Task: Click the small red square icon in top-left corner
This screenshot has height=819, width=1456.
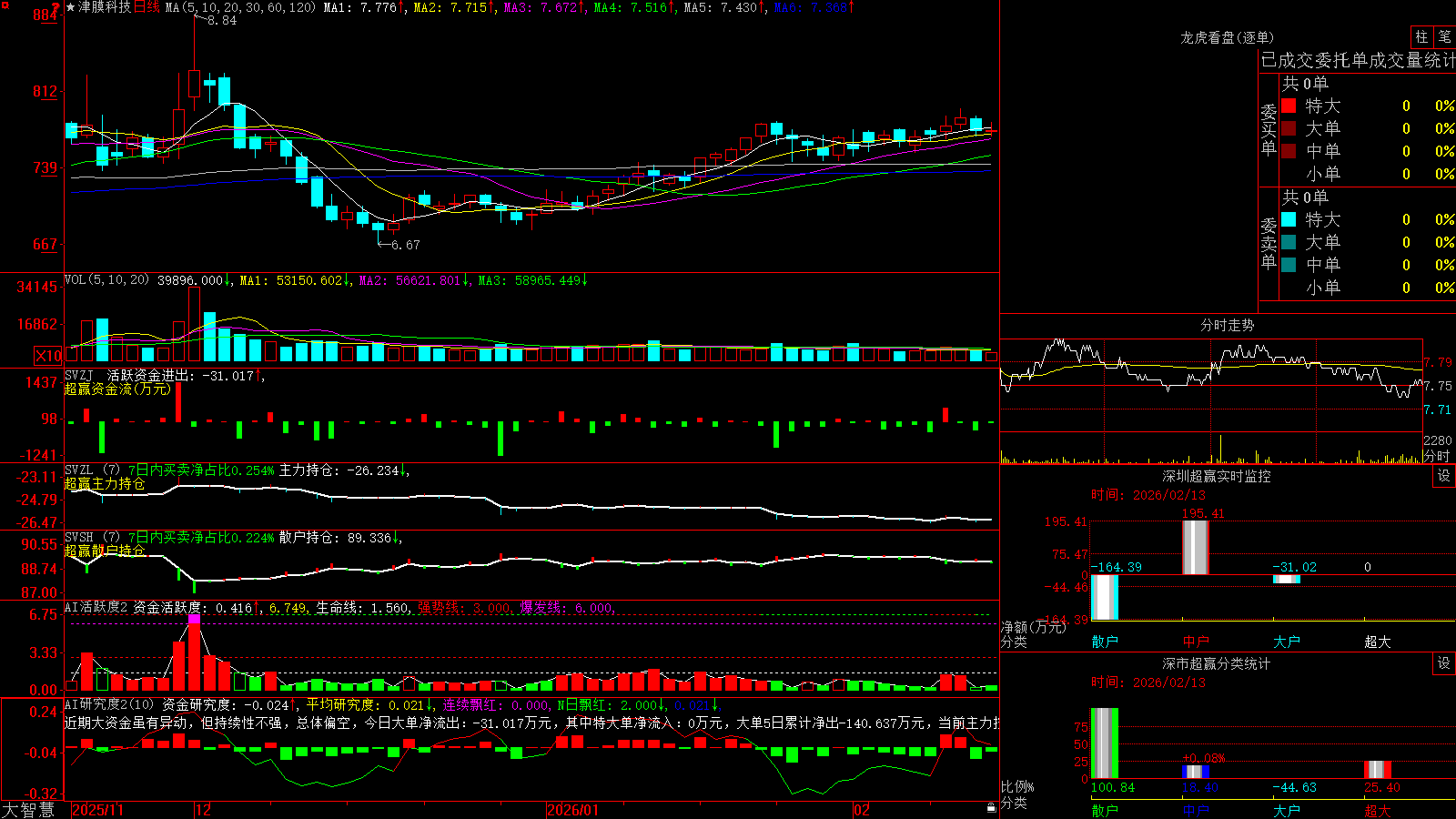Action: coord(5,5)
